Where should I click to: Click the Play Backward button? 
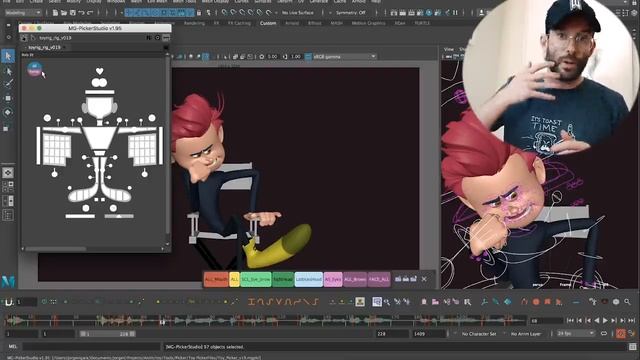click(597, 321)
